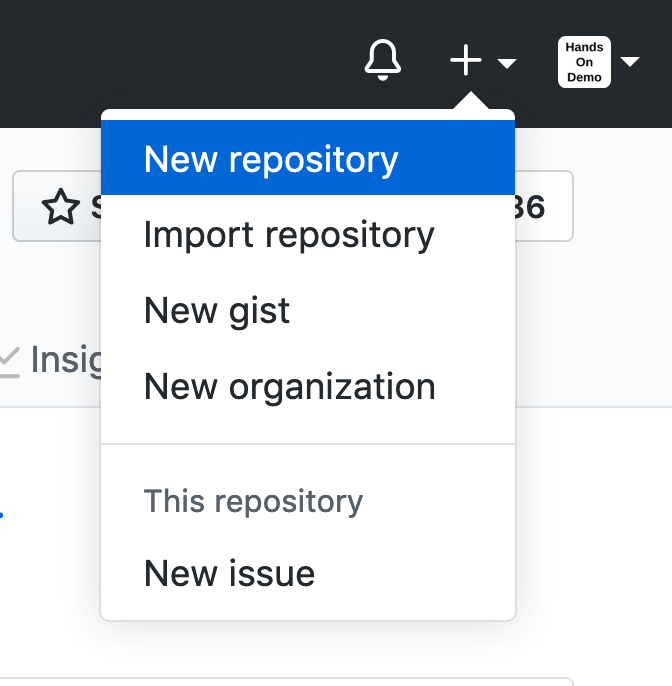Pick New gist in the dropdown

(308, 311)
